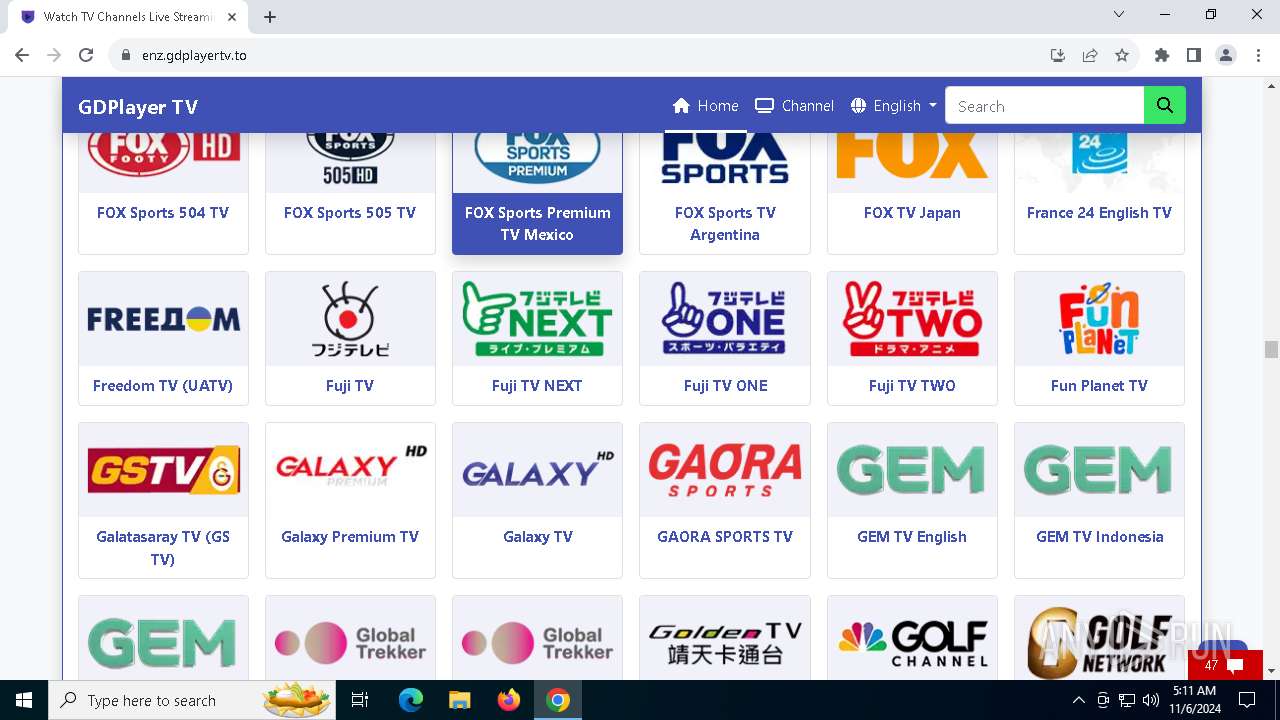Image resolution: width=1280 pixels, height=720 pixels.
Task: Open a new browser tab
Action: (270, 16)
